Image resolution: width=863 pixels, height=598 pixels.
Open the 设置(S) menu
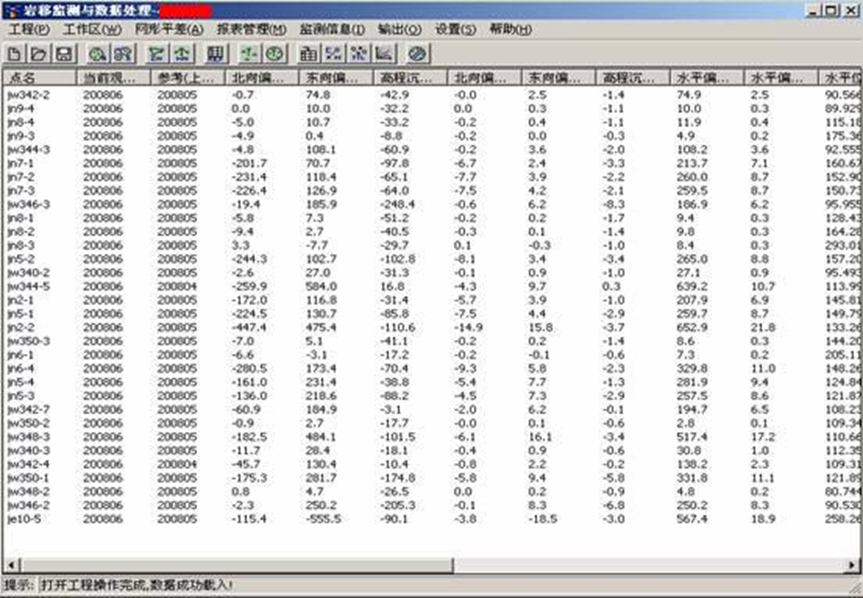(x=455, y=30)
